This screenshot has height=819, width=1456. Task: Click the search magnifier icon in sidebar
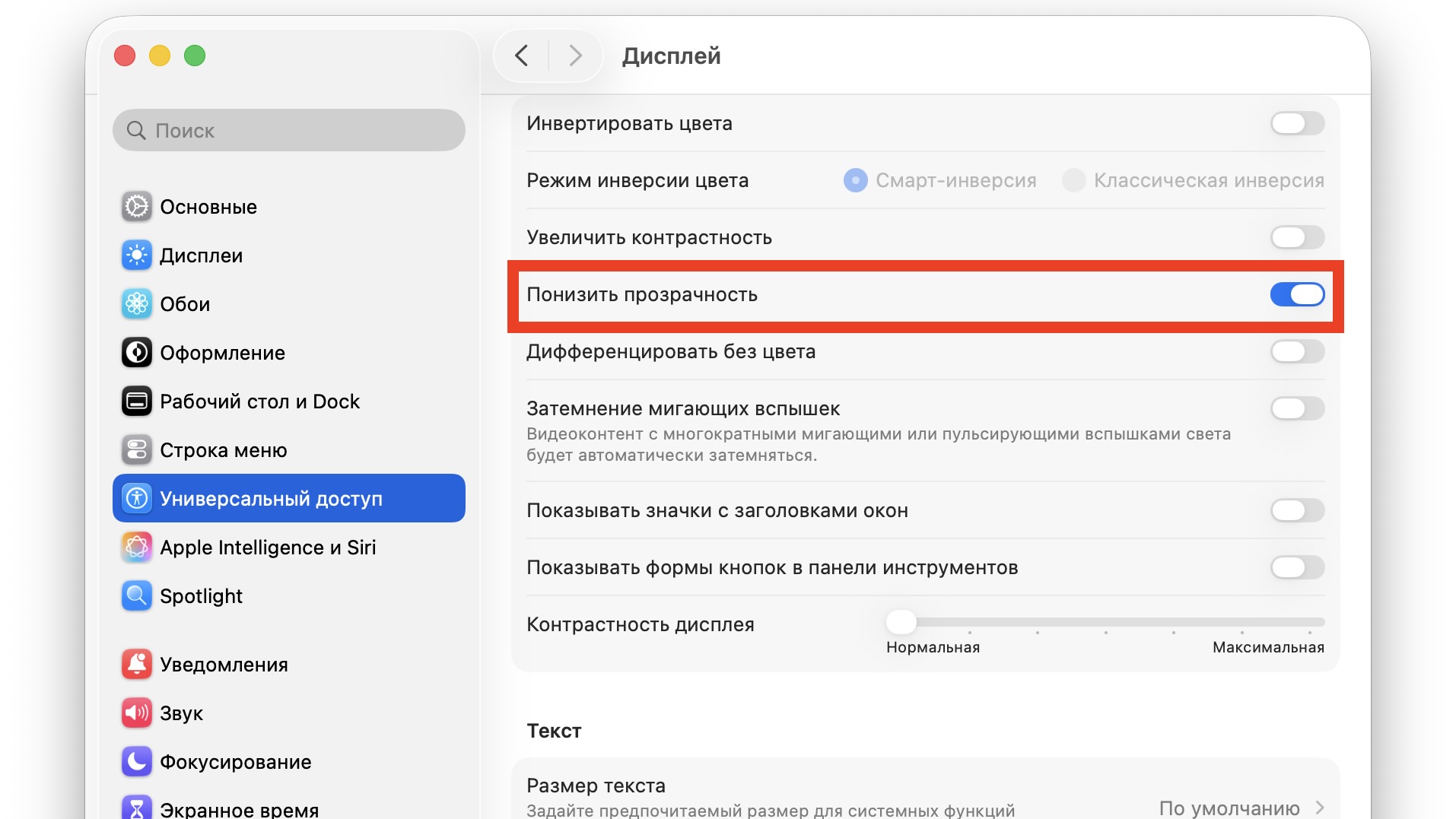point(136,131)
